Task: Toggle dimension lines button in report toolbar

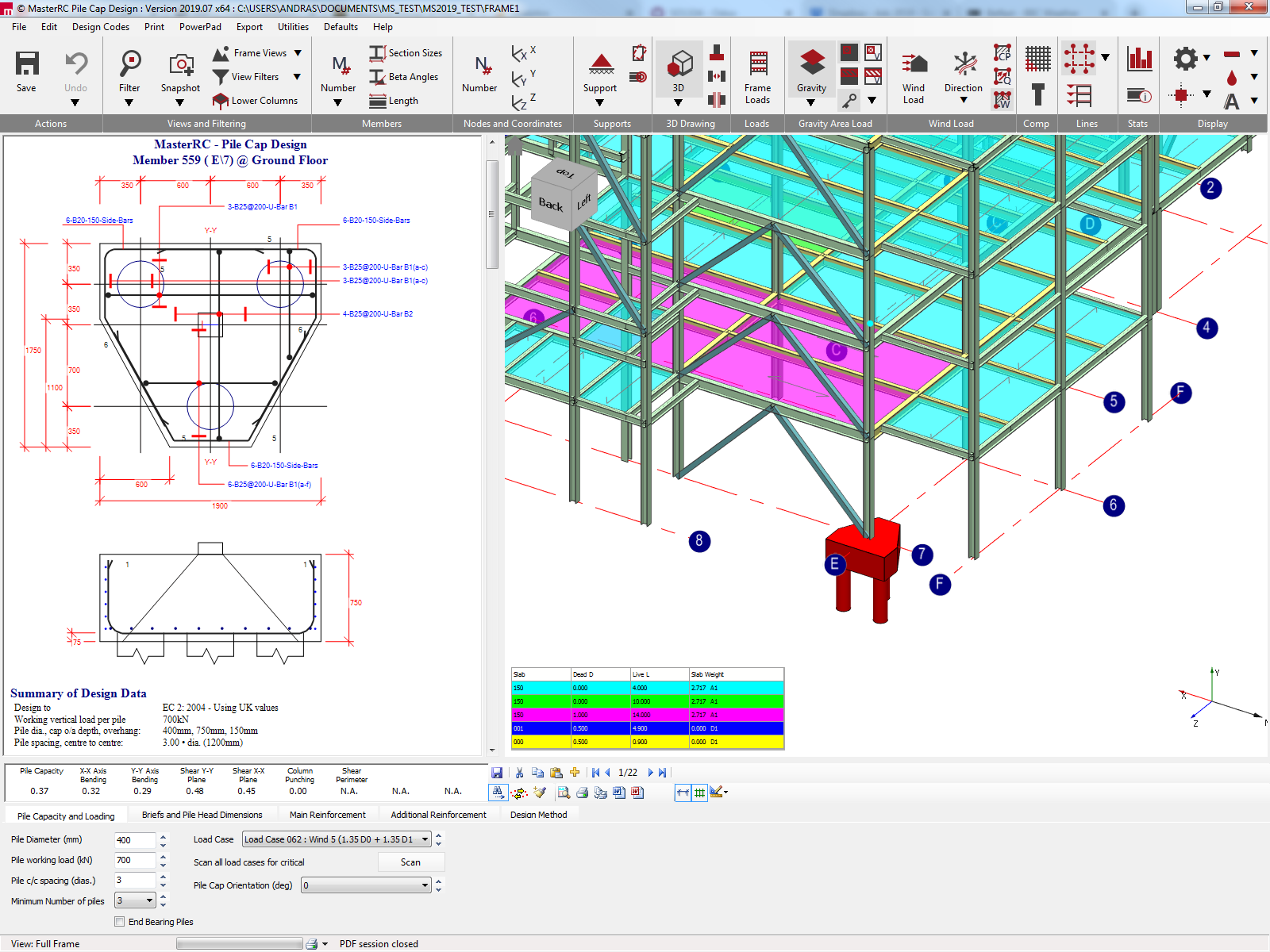Action: (683, 792)
